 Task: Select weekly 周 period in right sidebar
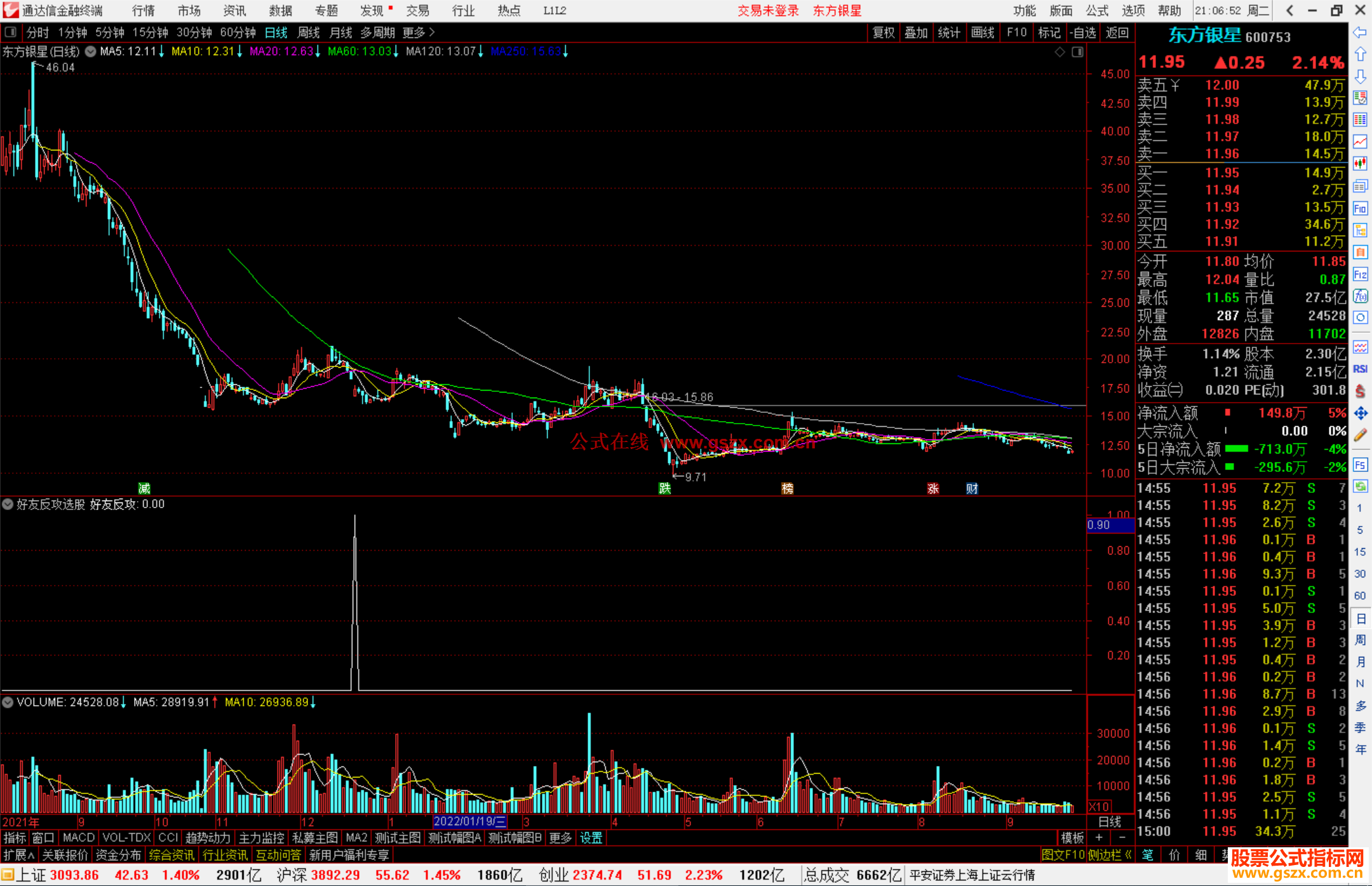(1360, 640)
